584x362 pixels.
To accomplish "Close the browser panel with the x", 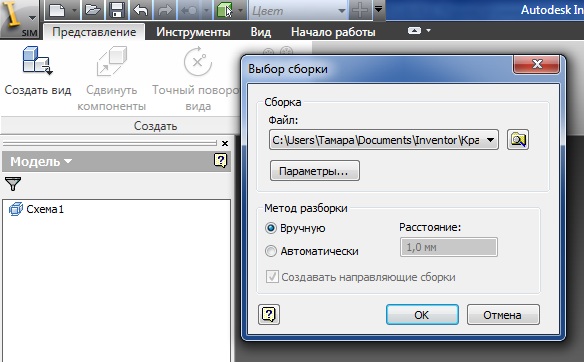I will pos(225,143).
